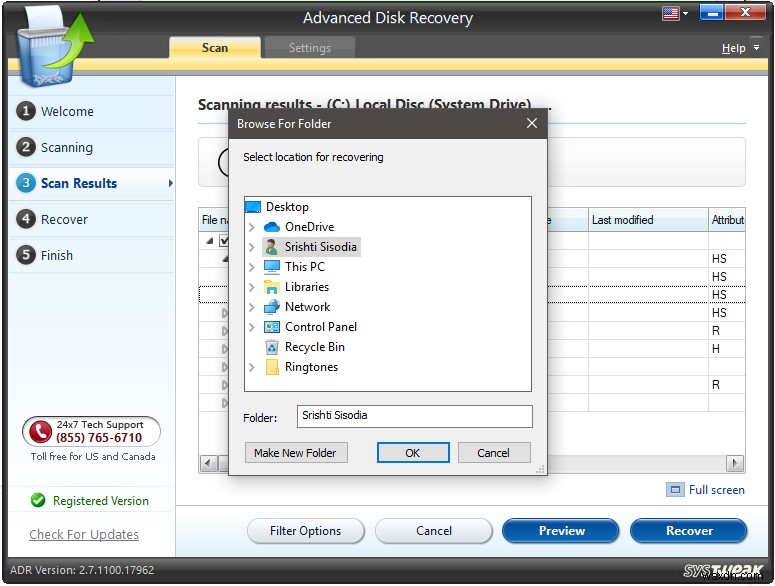Click the horizontal scrollbar right arrow

click(734, 463)
